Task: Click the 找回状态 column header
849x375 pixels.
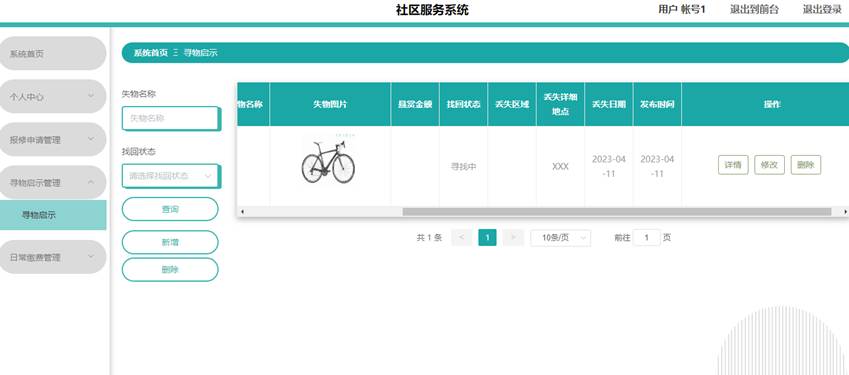Action: (463, 104)
